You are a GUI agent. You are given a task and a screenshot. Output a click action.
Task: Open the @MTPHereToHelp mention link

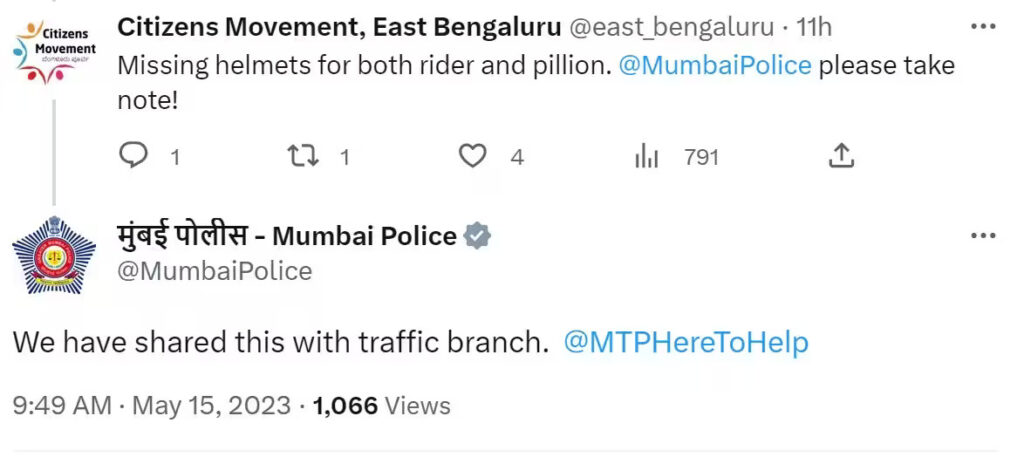(686, 342)
